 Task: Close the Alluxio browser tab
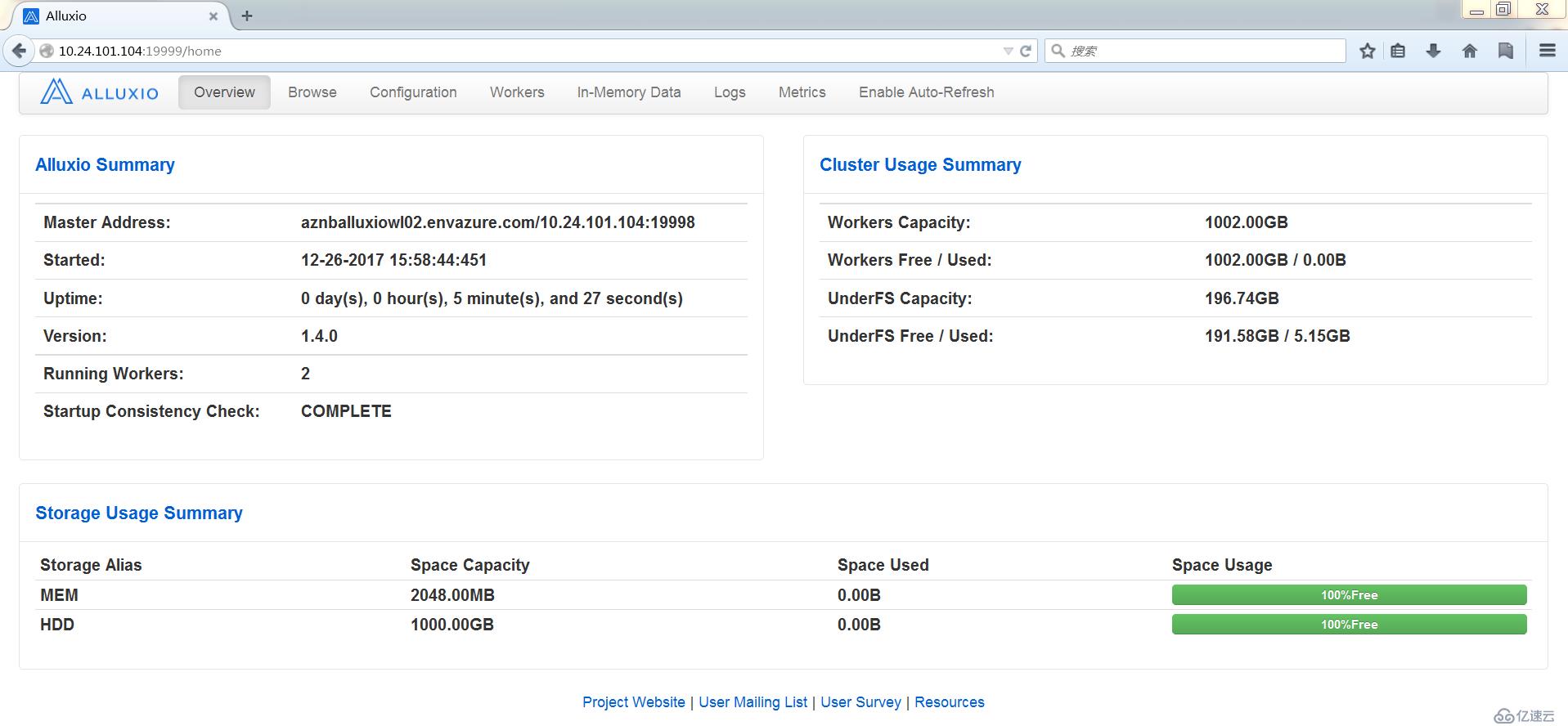(213, 16)
